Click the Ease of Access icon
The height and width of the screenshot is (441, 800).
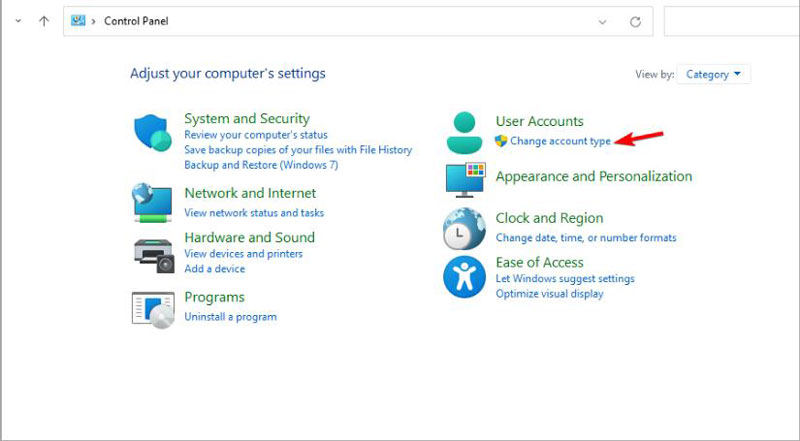[464, 277]
